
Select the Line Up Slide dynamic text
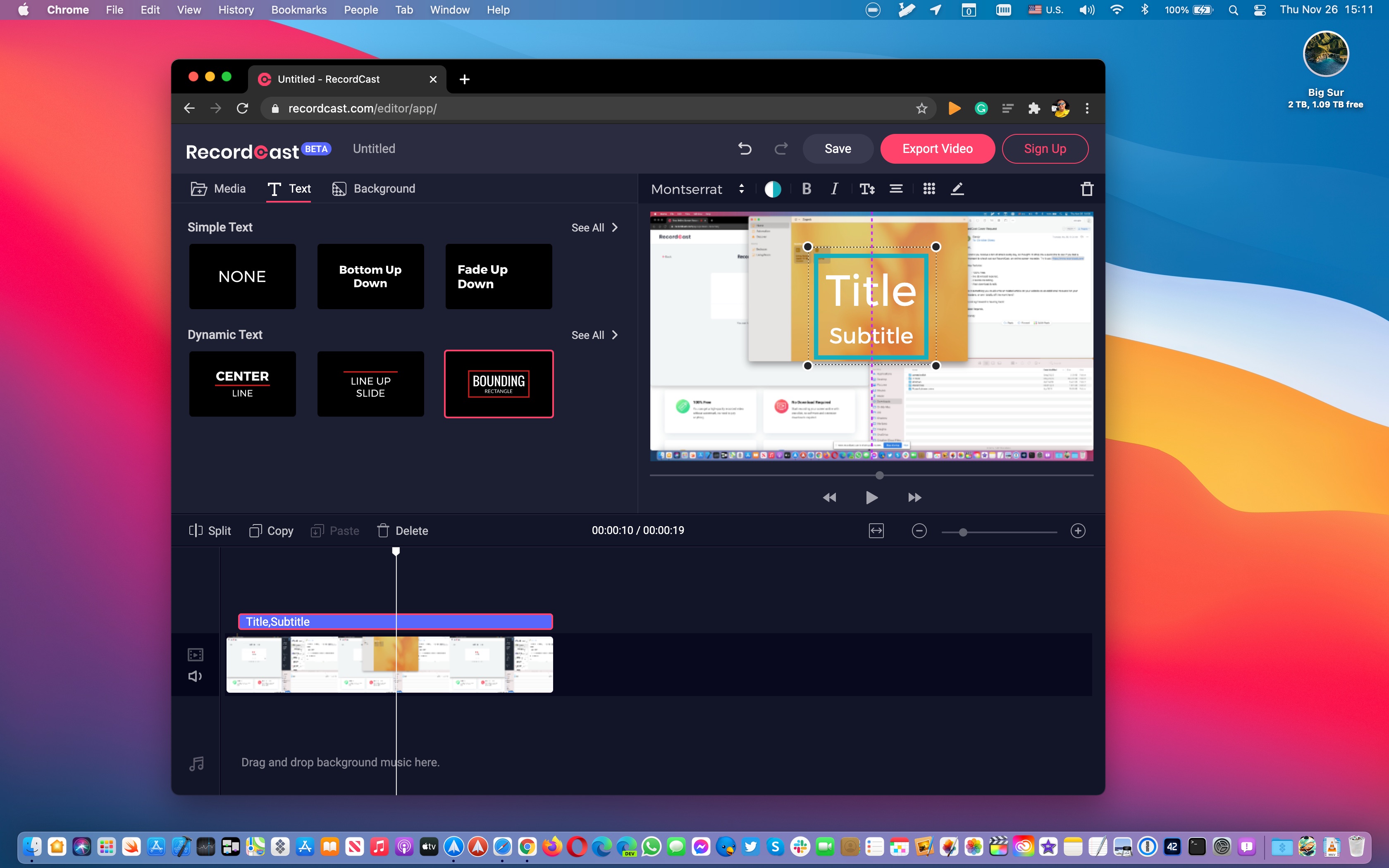tap(371, 384)
